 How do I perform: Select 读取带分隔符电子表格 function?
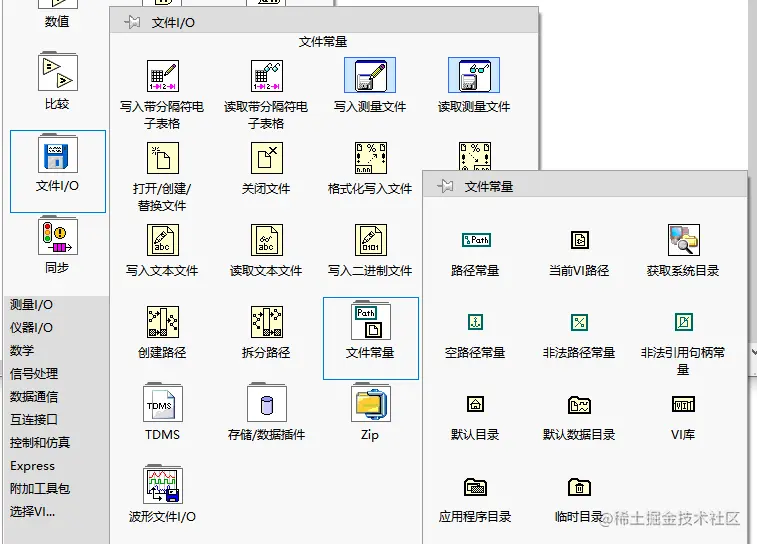click(266, 76)
